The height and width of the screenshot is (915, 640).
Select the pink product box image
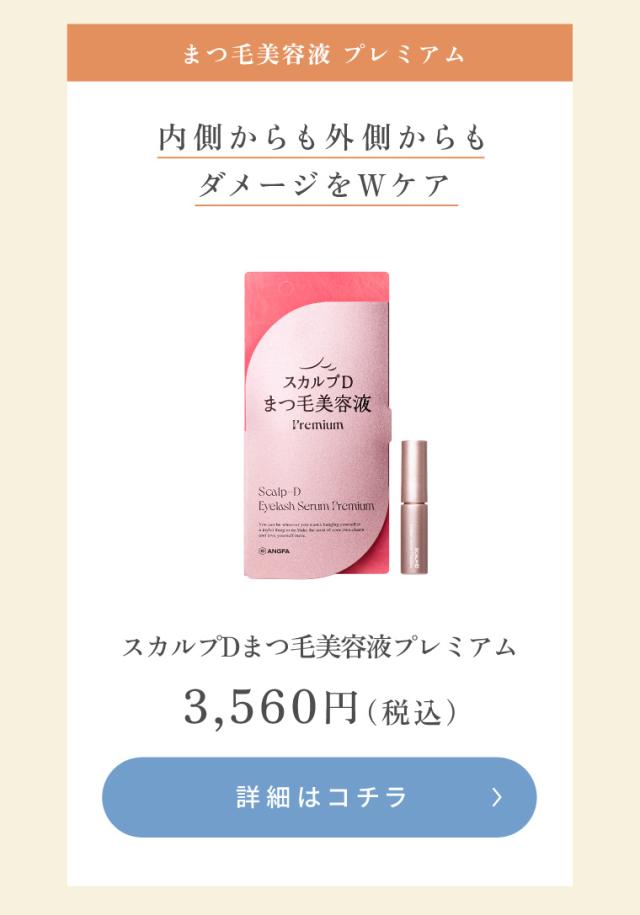(x=317, y=425)
